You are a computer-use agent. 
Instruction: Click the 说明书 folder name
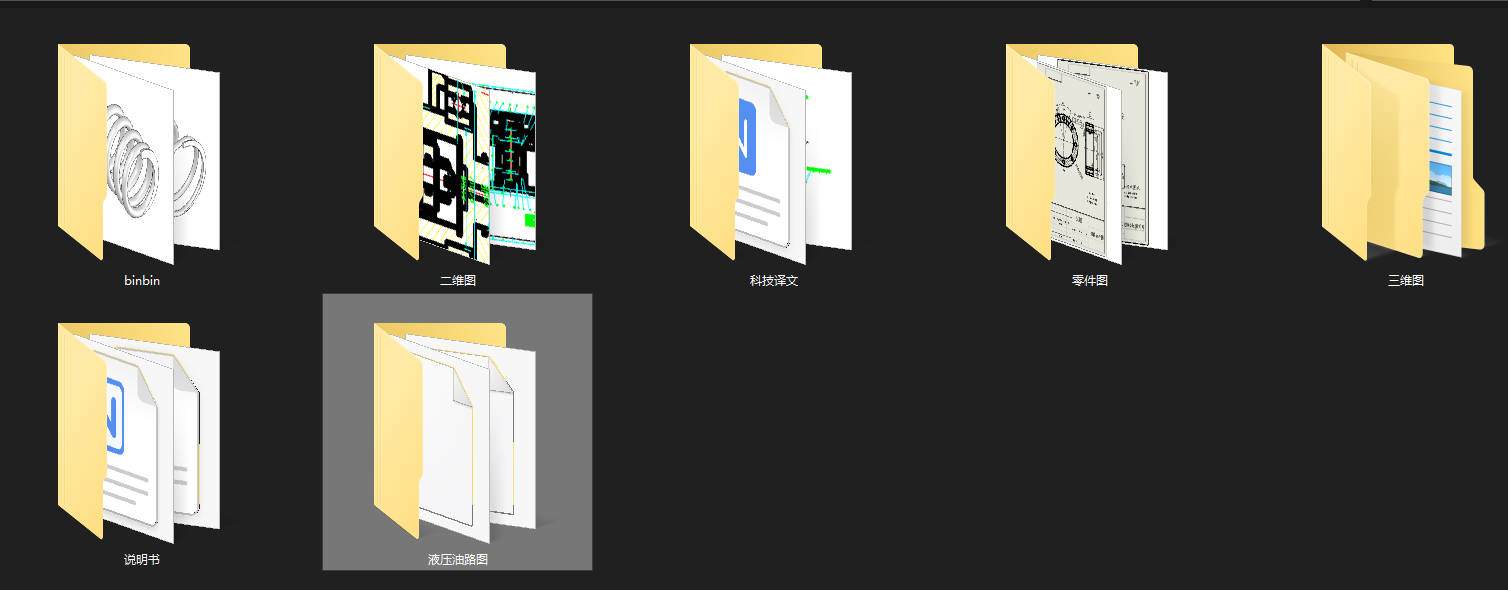click(x=142, y=560)
